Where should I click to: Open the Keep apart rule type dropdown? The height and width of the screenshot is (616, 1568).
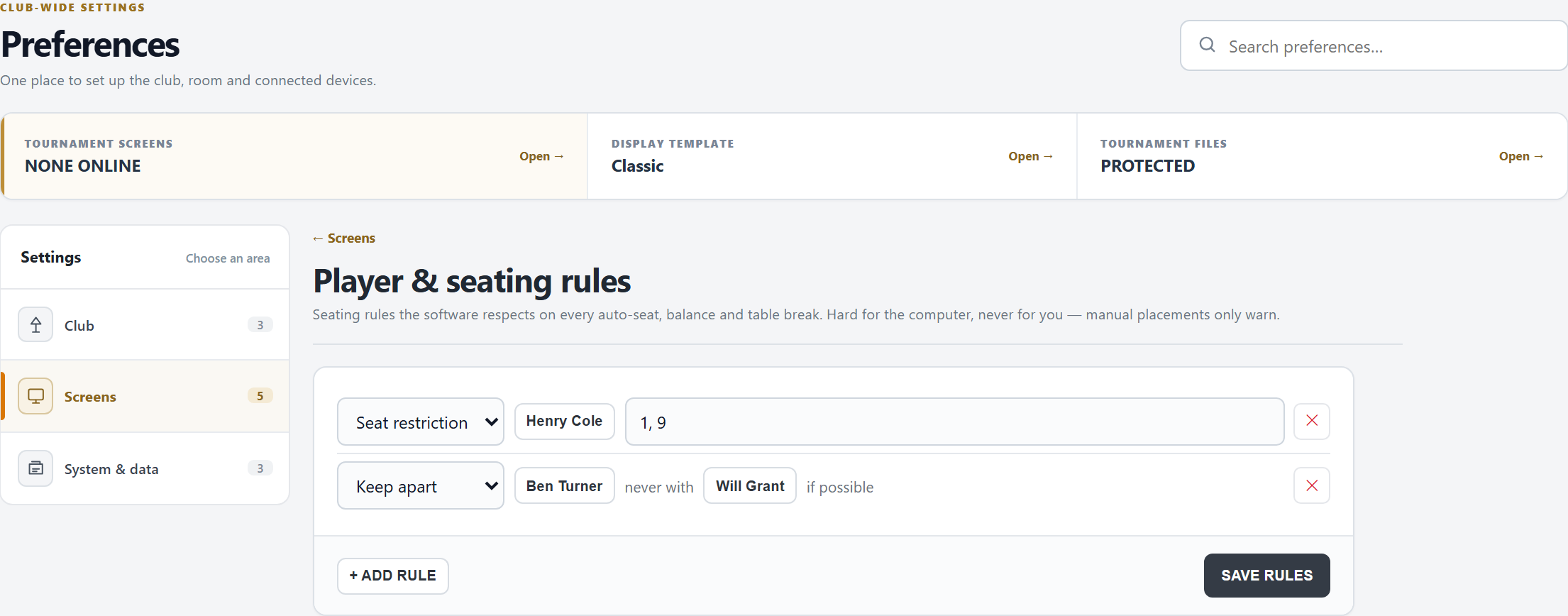[421, 485]
